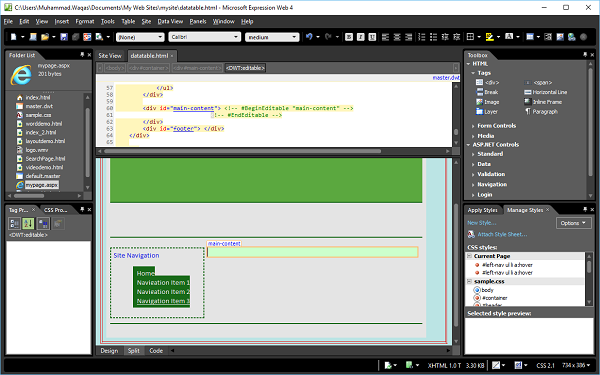Image resolution: width=600 pixels, height=375 pixels.
Task: Open the font size dropdown showing medium
Action: pos(272,37)
